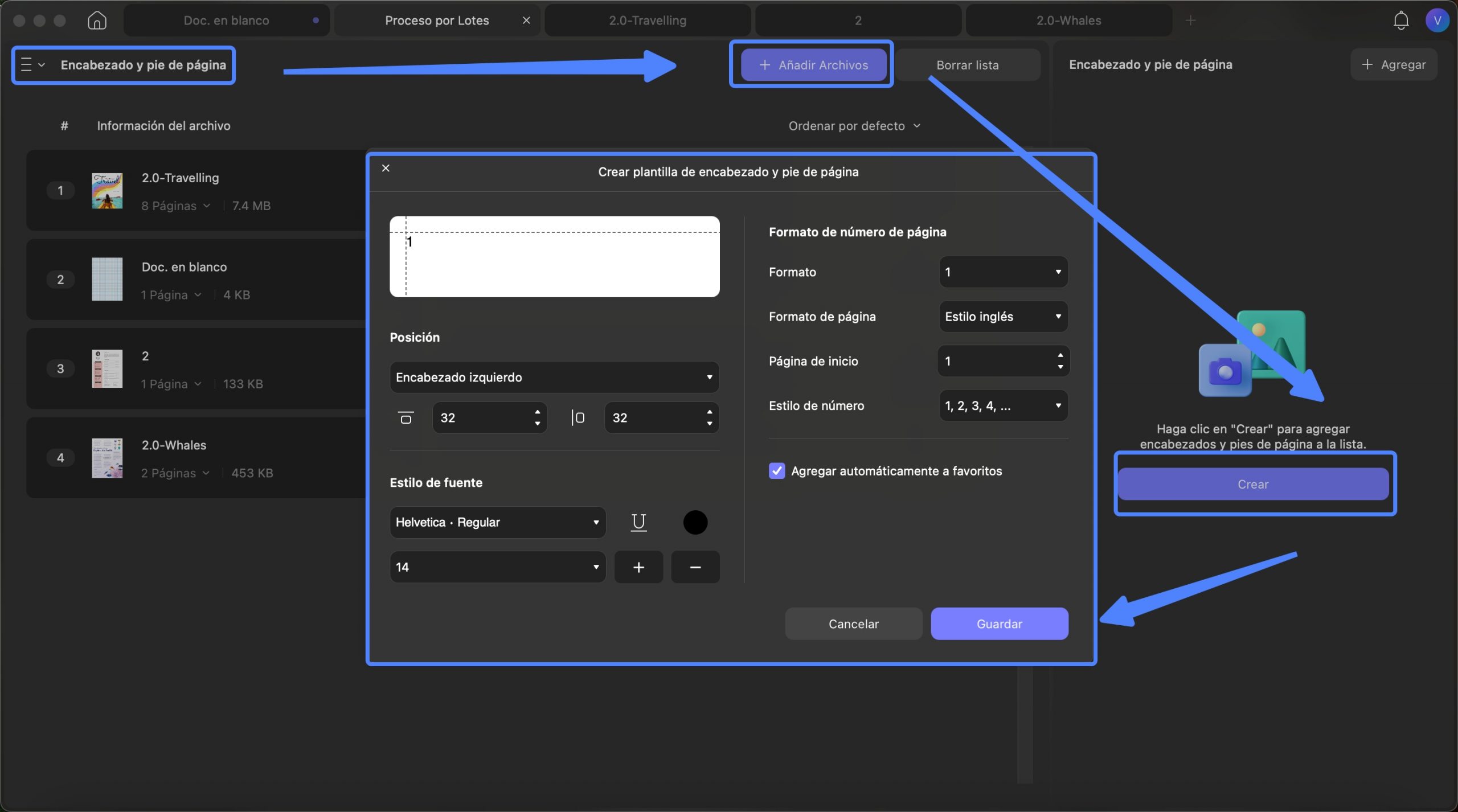Expand 8 Páginas range of 2.0-Travelling
Screen dimensions: 1458x812
click(x=175, y=206)
